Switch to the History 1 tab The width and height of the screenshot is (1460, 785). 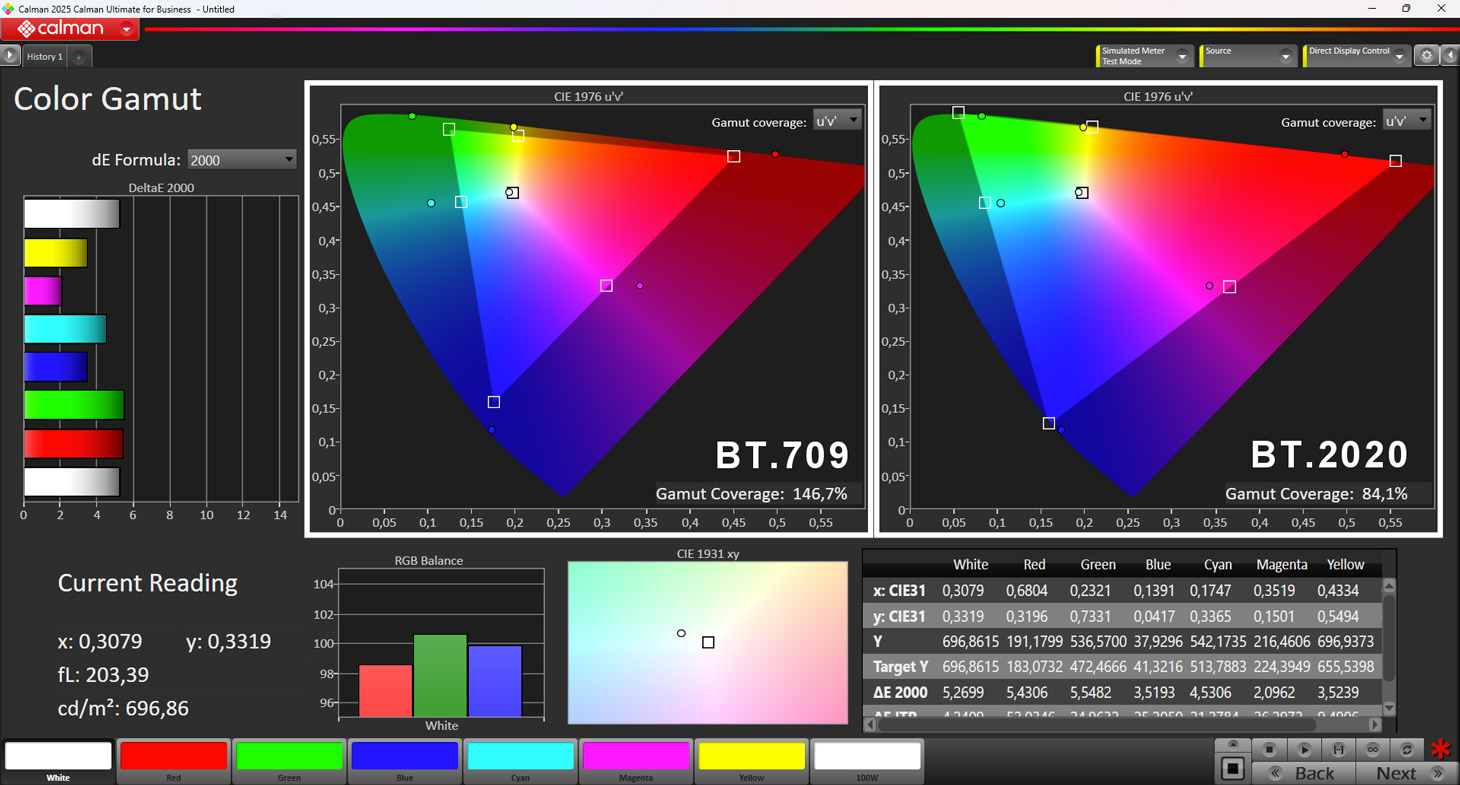[x=45, y=57]
